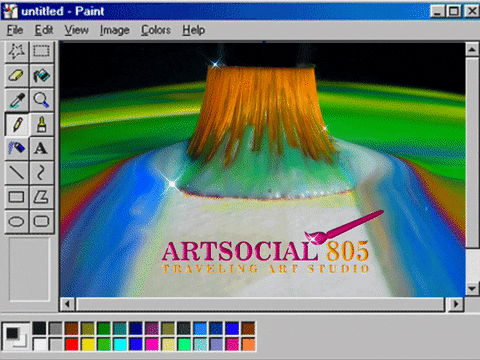480x360 pixels.
Task: Pick the yellow color swatch
Action: point(88,344)
